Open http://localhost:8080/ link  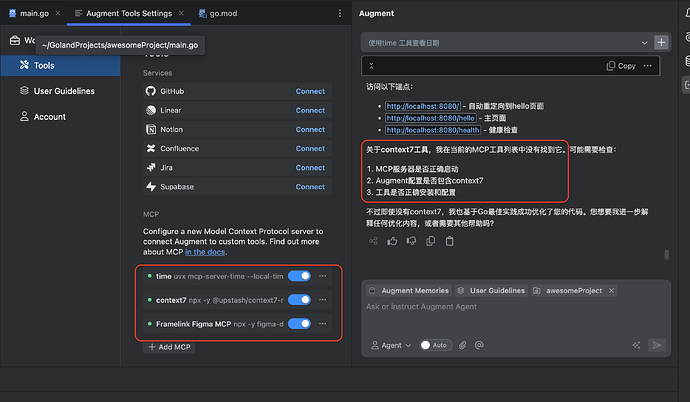pyautogui.click(x=423, y=106)
